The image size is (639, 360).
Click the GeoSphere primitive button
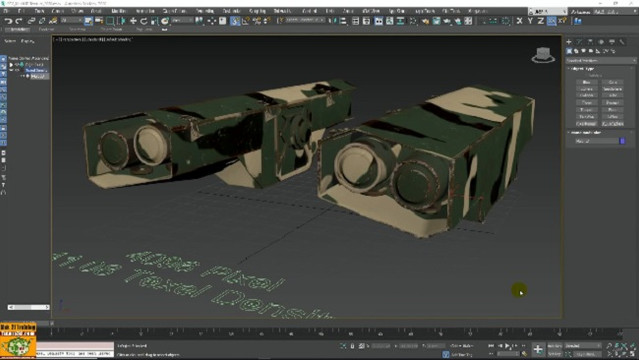pos(613,89)
